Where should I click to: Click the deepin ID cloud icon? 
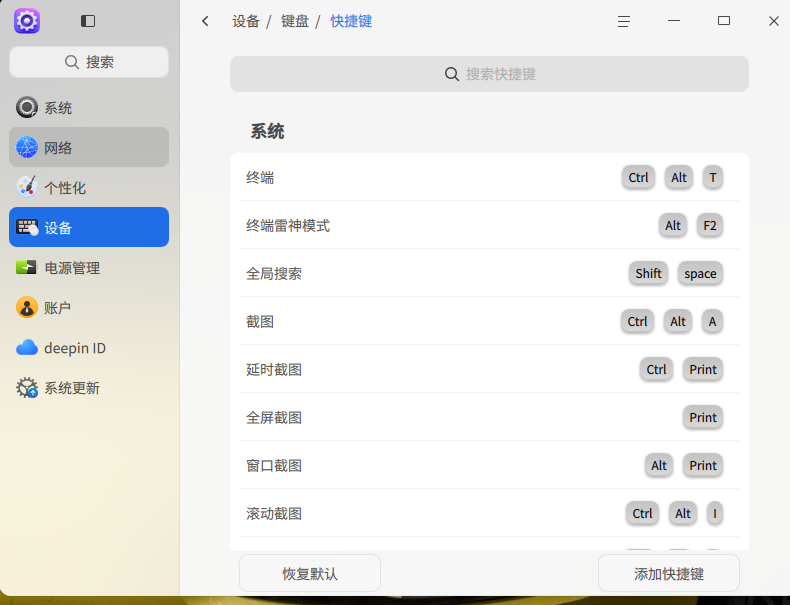tap(26, 348)
